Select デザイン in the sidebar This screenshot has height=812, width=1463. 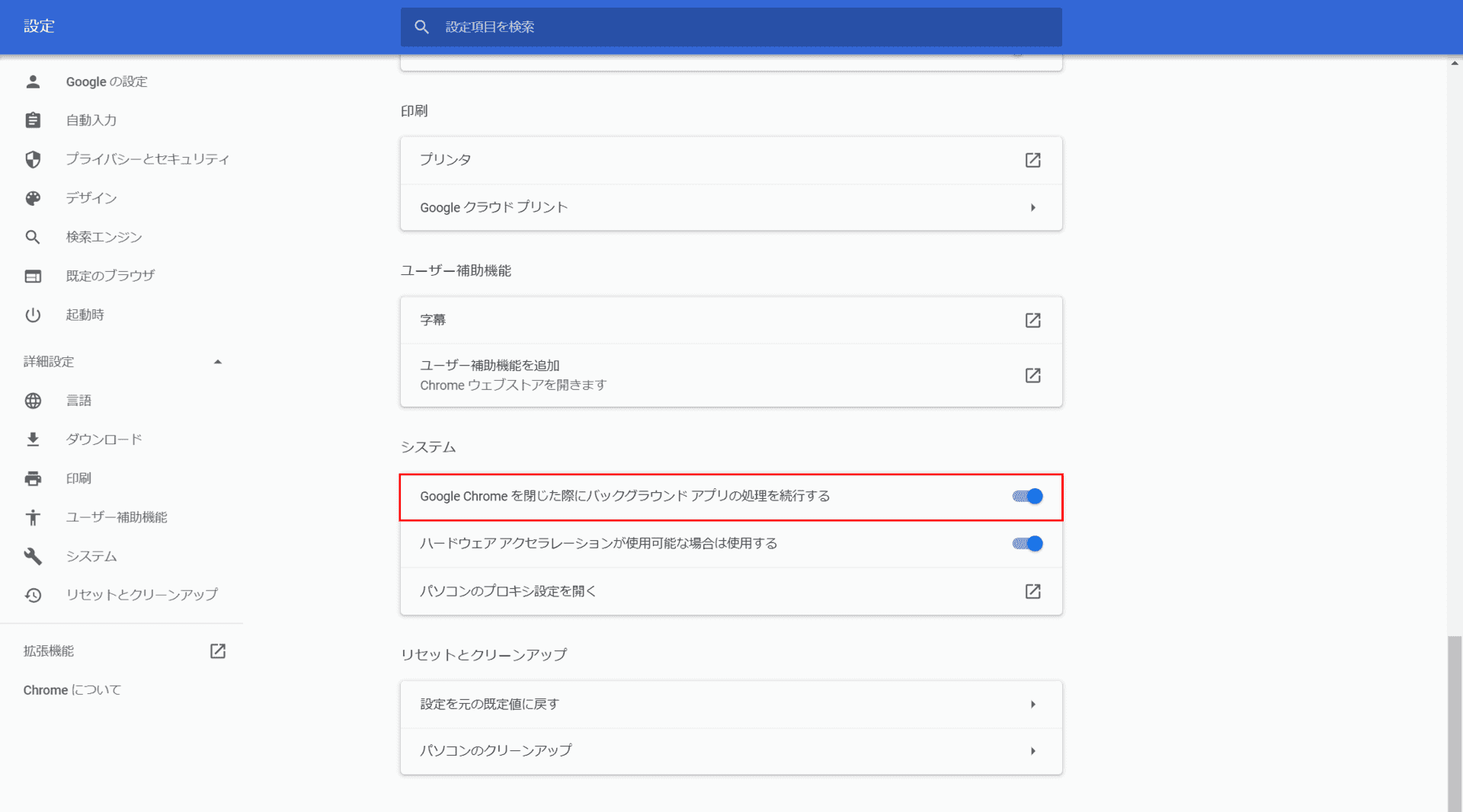click(x=91, y=198)
